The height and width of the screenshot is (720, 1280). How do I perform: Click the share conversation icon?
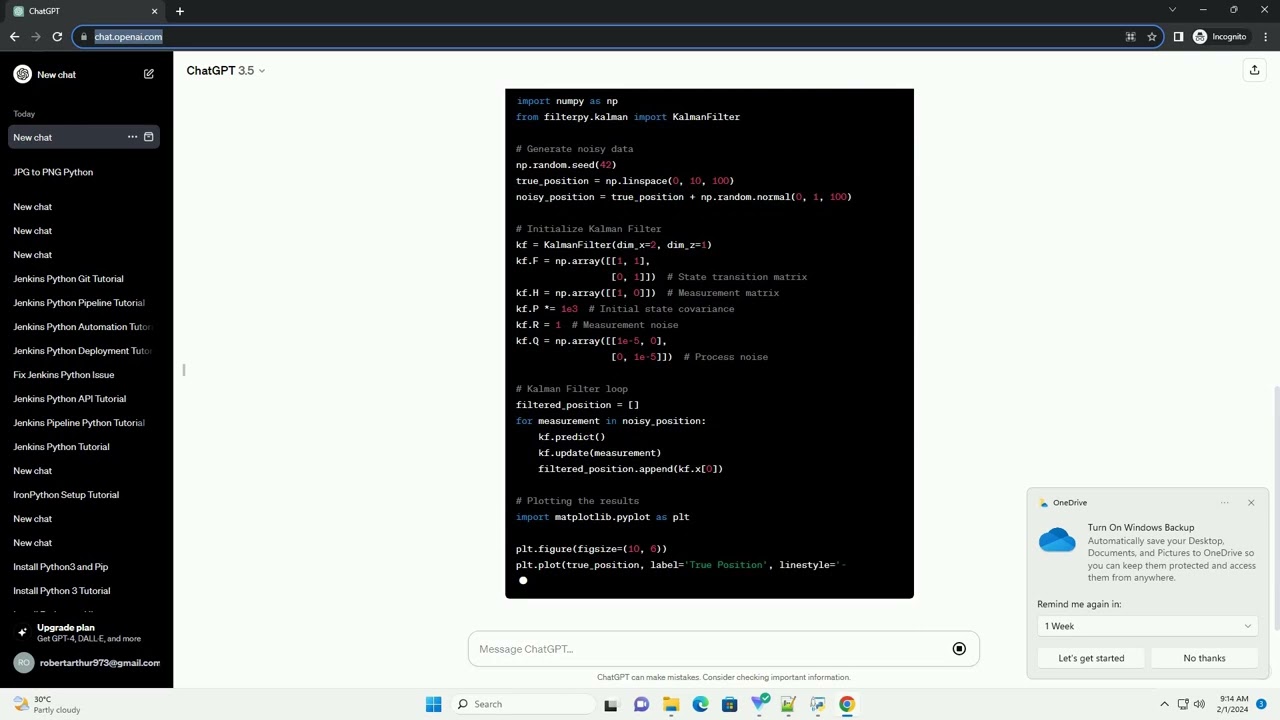1254,70
